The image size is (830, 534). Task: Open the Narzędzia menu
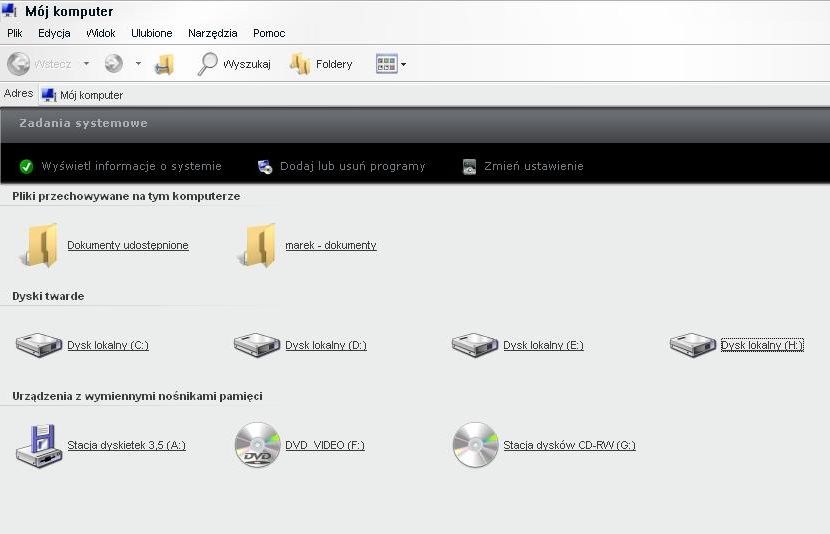click(212, 33)
